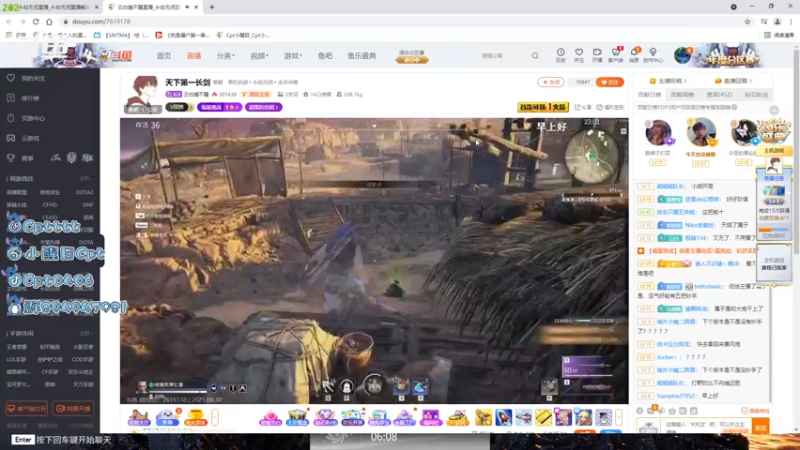Open the 超级粉丝团 purple badge
The image size is (800, 450).
click(x=263, y=107)
